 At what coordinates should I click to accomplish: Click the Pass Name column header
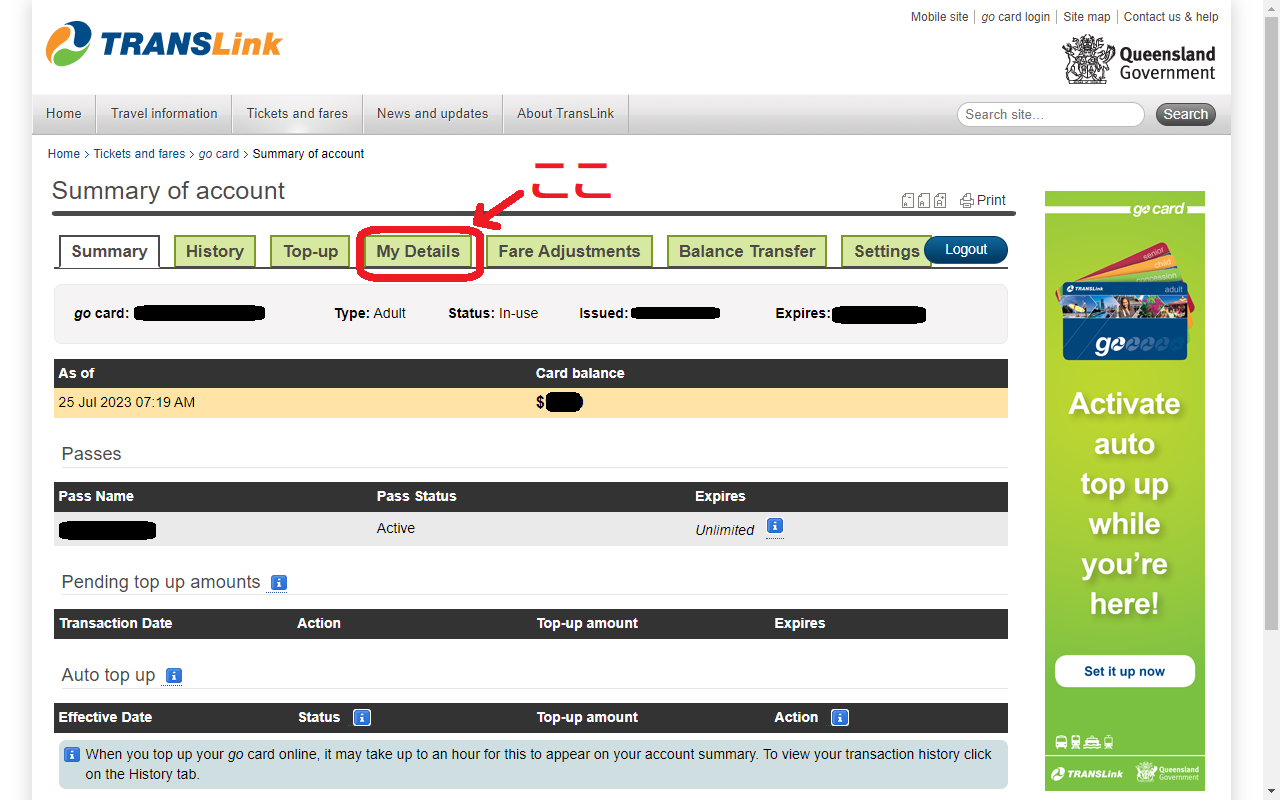[x=96, y=496]
